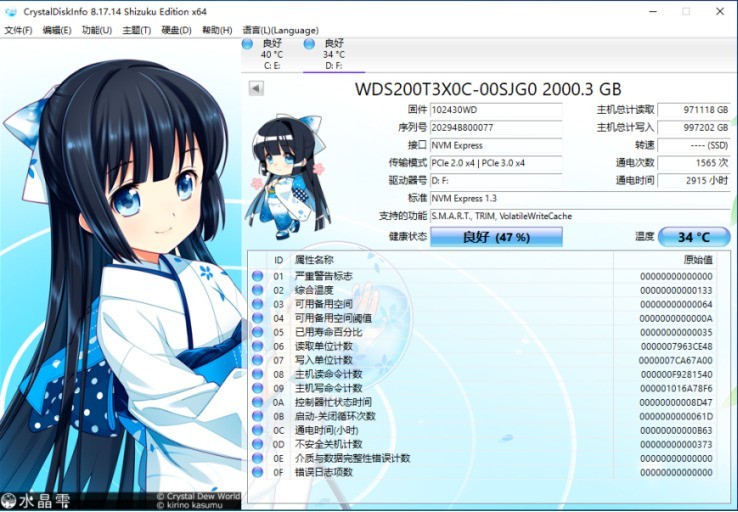738x512 pixels.
Task: Click the 转速 value ---- (SSD)
Action: click(x=694, y=145)
